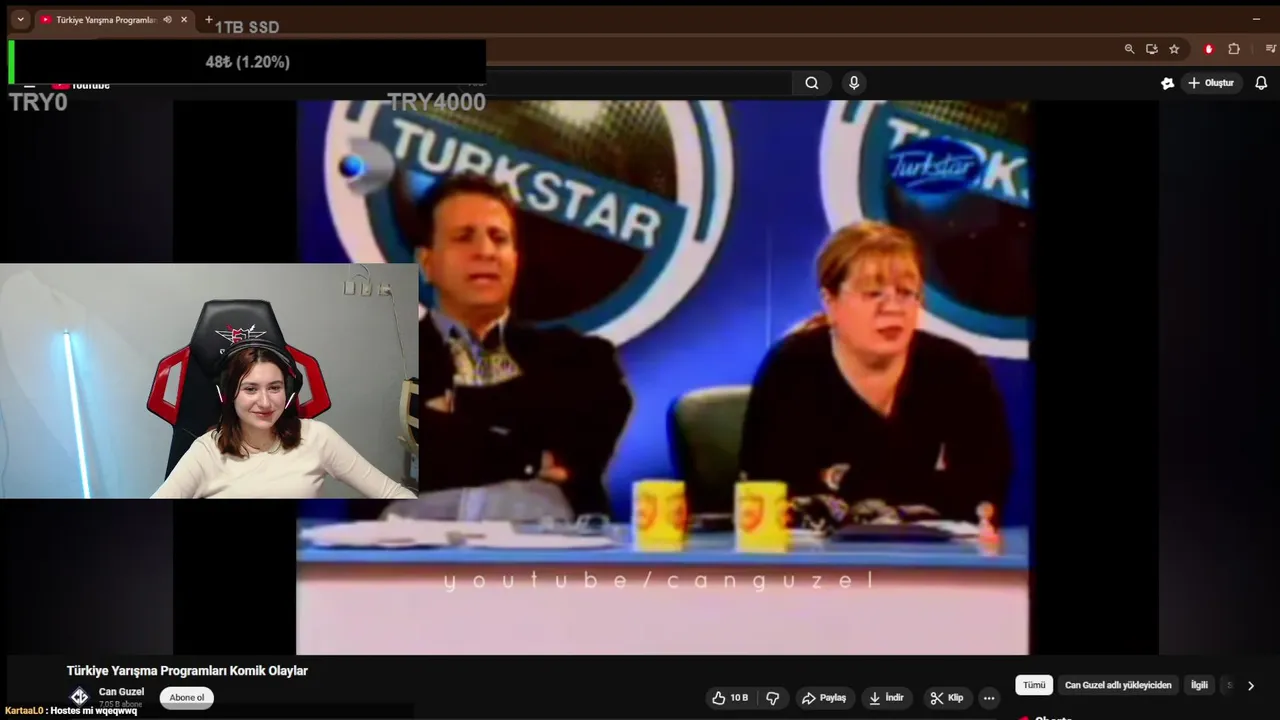The width and height of the screenshot is (1280, 720).
Task: Go to the YouTube home logo
Action: coord(82,85)
